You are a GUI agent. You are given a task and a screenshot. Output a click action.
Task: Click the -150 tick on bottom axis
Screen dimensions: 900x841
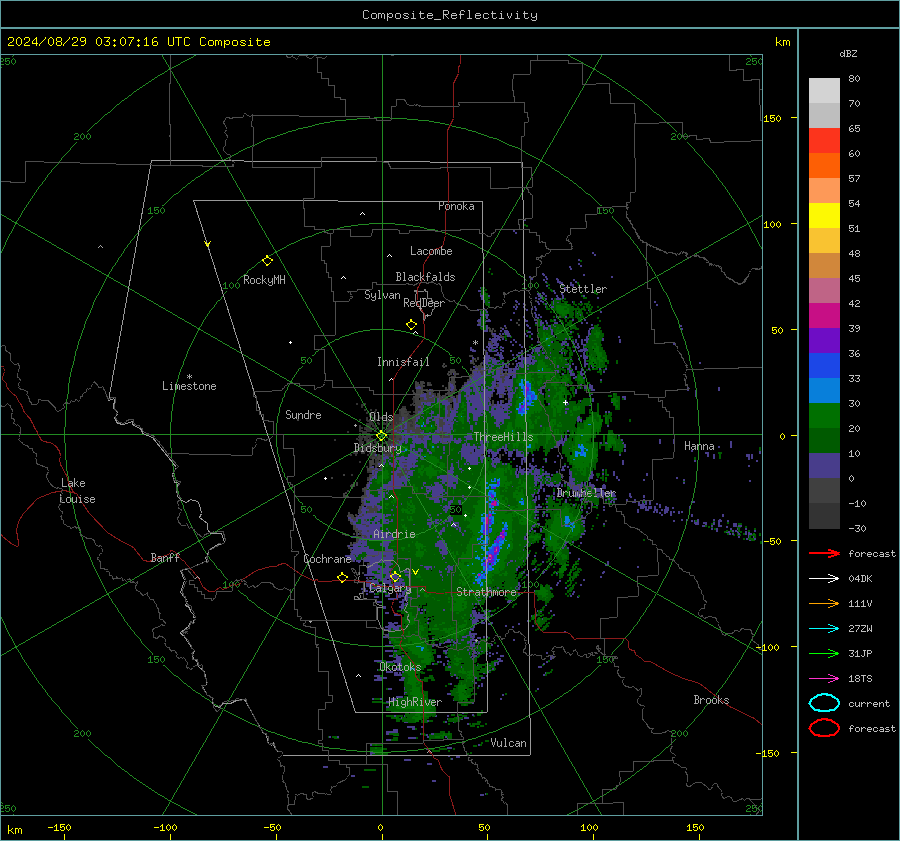coord(59,828)
